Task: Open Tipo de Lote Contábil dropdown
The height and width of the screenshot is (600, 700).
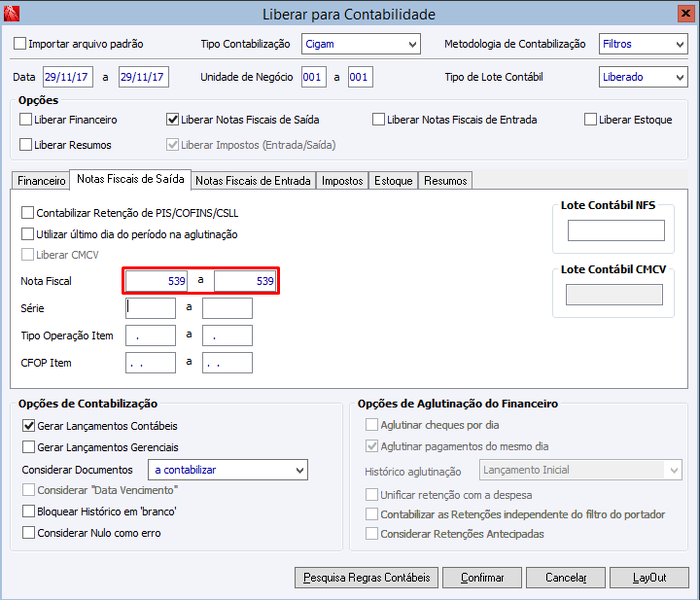Action: [643, 77]
